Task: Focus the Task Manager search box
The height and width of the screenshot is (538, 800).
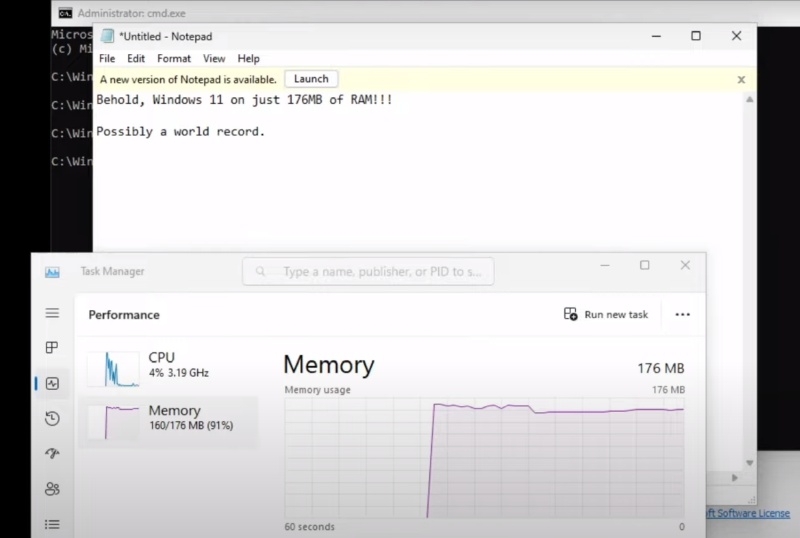Action: pos(368,271)
